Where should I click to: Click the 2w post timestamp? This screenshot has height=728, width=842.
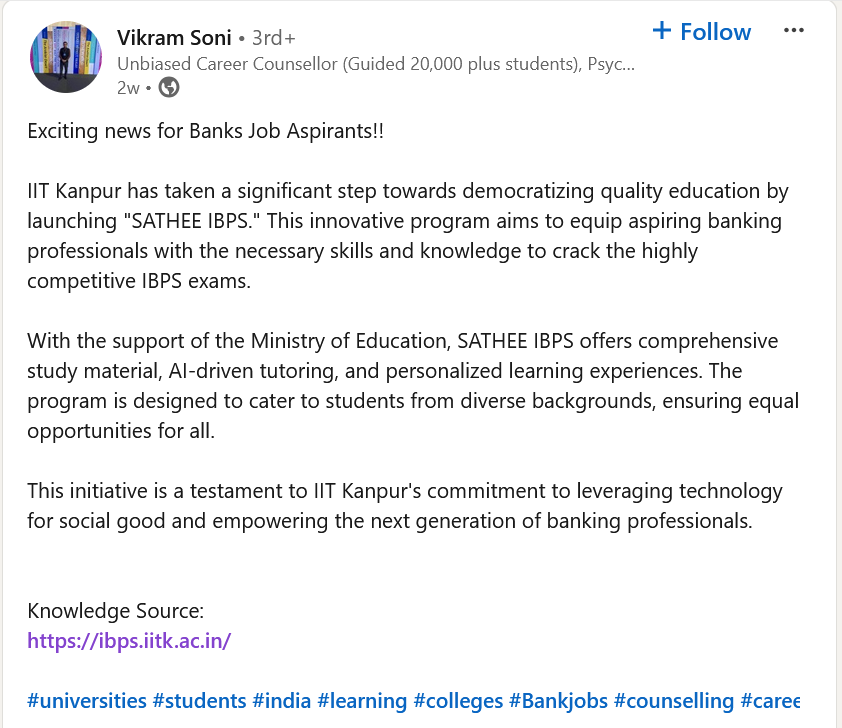[128, 88]
